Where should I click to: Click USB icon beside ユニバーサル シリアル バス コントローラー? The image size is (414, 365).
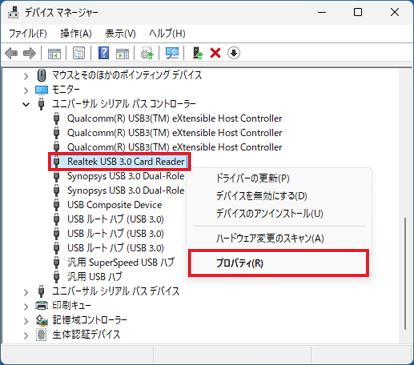[x=41, y=104]
